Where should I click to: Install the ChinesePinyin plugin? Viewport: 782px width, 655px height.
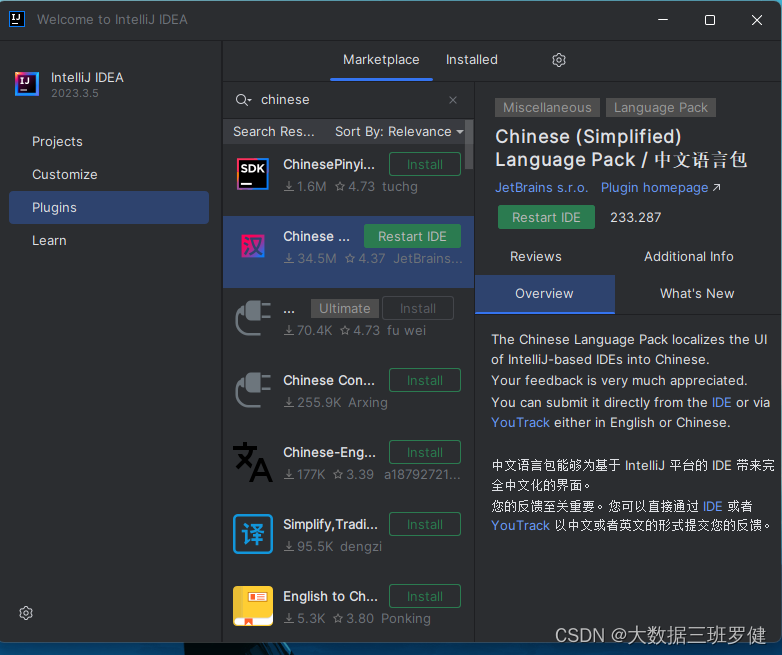click(425, 165)
